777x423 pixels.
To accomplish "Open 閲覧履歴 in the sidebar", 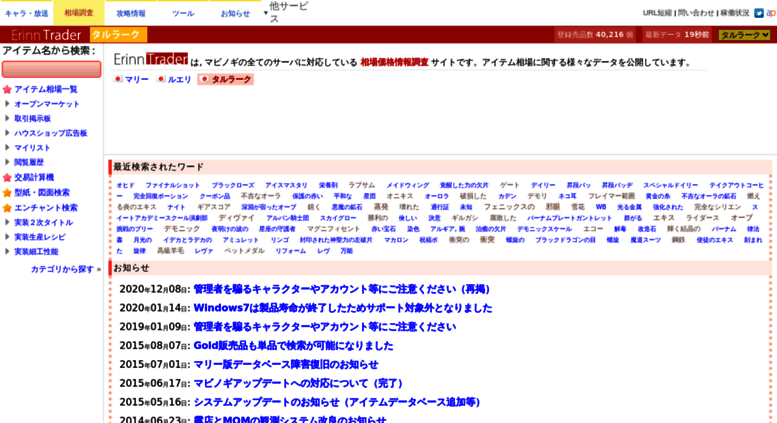I will point(29,162).
